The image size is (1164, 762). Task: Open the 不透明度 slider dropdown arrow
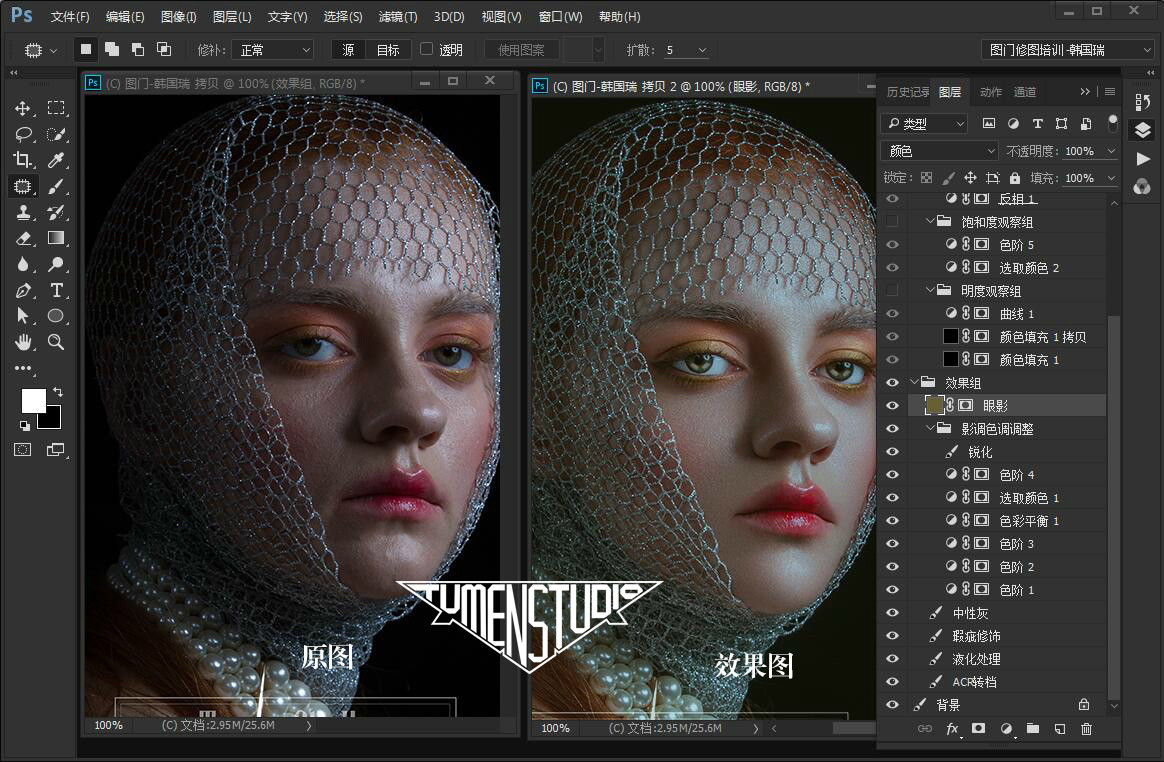[x=1111, y=152]
